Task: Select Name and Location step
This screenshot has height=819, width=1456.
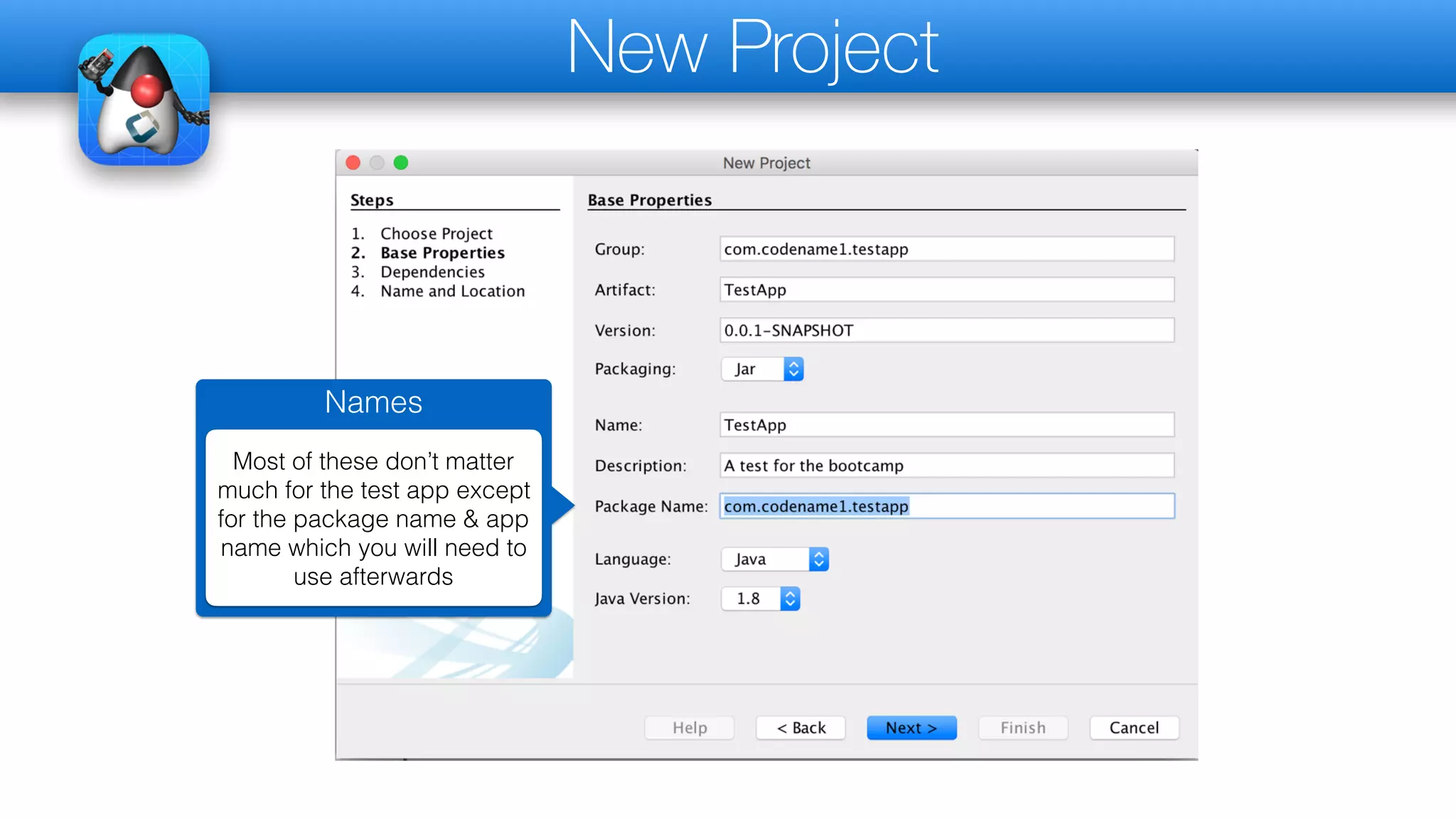Action: pos(452,291)
